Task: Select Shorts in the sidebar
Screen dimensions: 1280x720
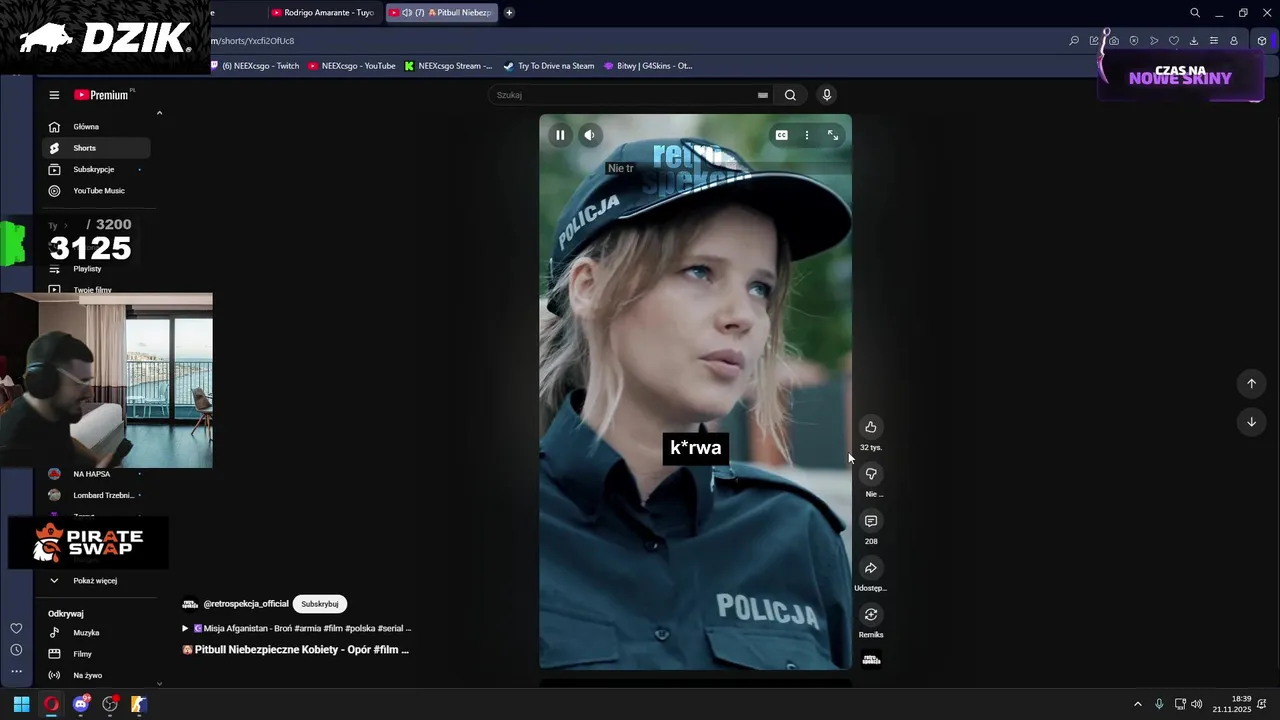Action: 96,148
